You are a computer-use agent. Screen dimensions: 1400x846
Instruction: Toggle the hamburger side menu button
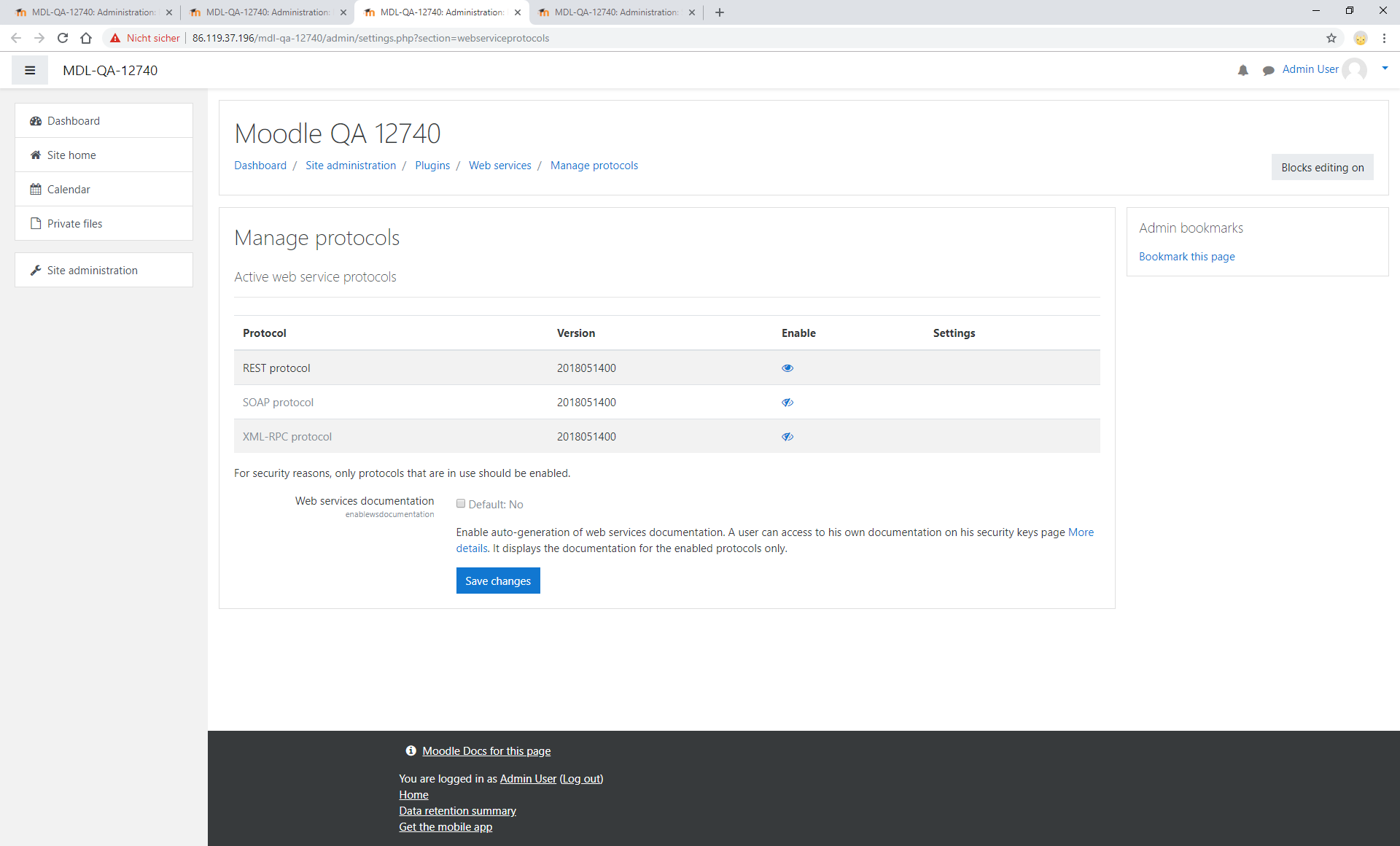click(x=30, y=70)
